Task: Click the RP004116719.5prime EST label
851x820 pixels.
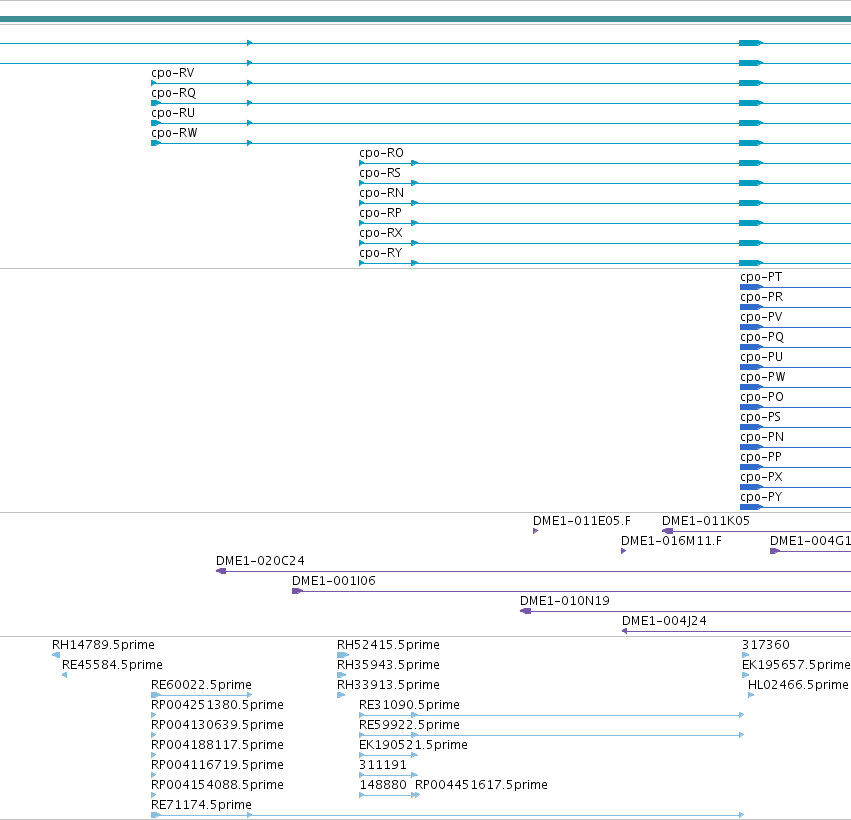Action: [x=217, y=766]
